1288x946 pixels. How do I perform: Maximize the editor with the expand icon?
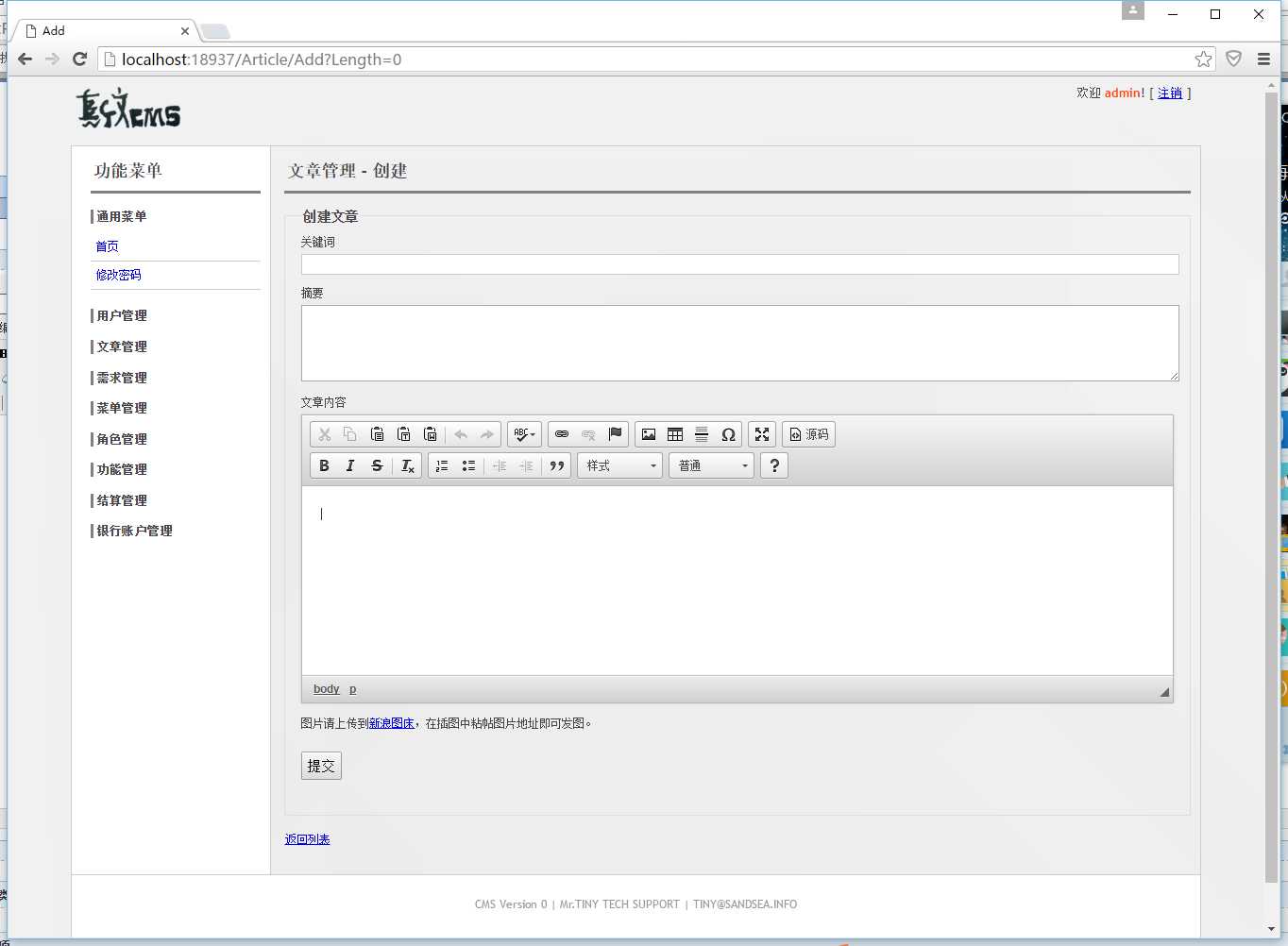pyautogui.click(x=762, y=434)
